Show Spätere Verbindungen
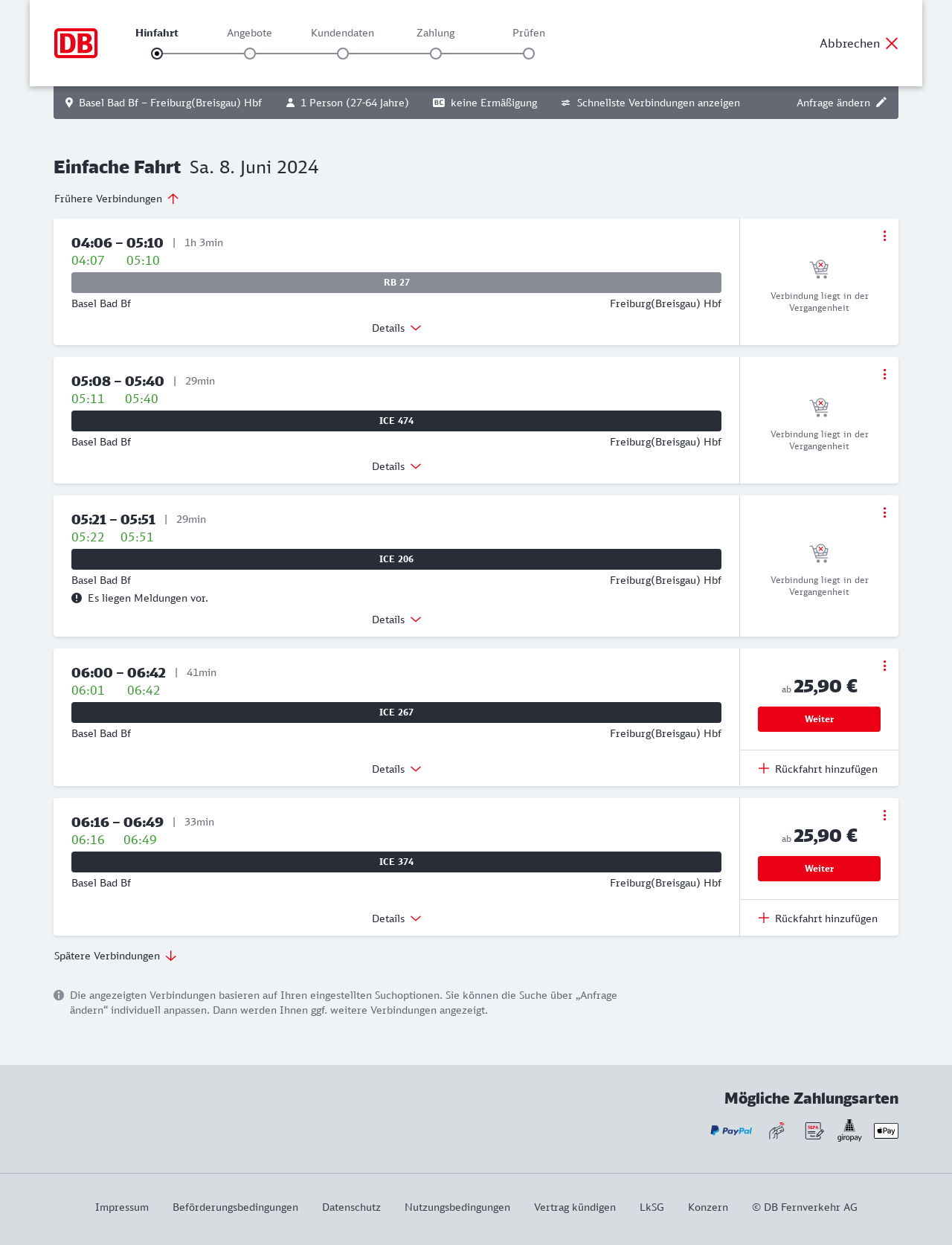 click(115, 956)
